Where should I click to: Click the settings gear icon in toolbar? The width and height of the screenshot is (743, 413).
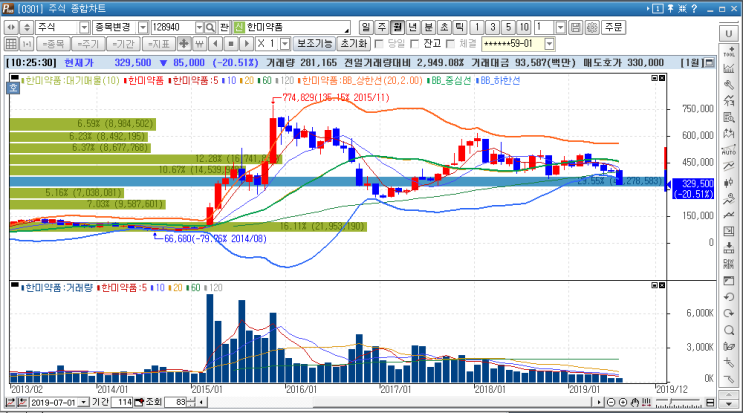tap(592, 27)
